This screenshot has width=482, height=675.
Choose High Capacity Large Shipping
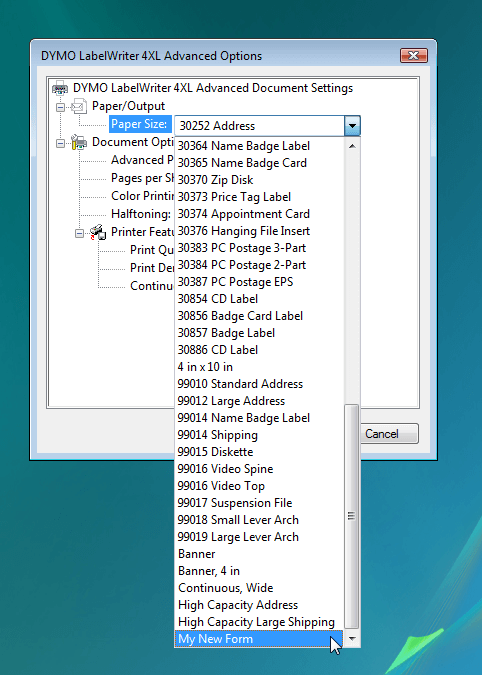pyautogui.click(x=259, y=622)
